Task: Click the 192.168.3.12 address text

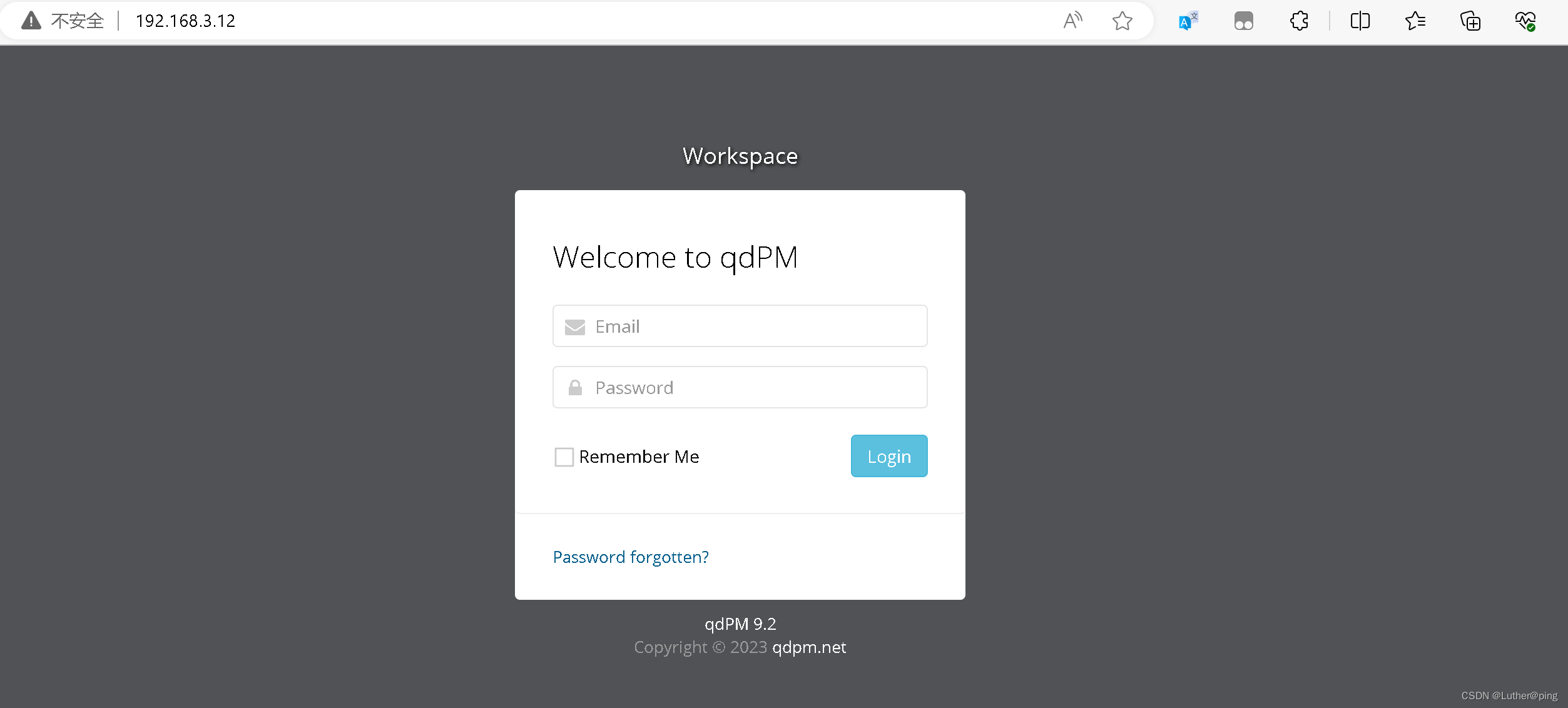Action: 185,21
